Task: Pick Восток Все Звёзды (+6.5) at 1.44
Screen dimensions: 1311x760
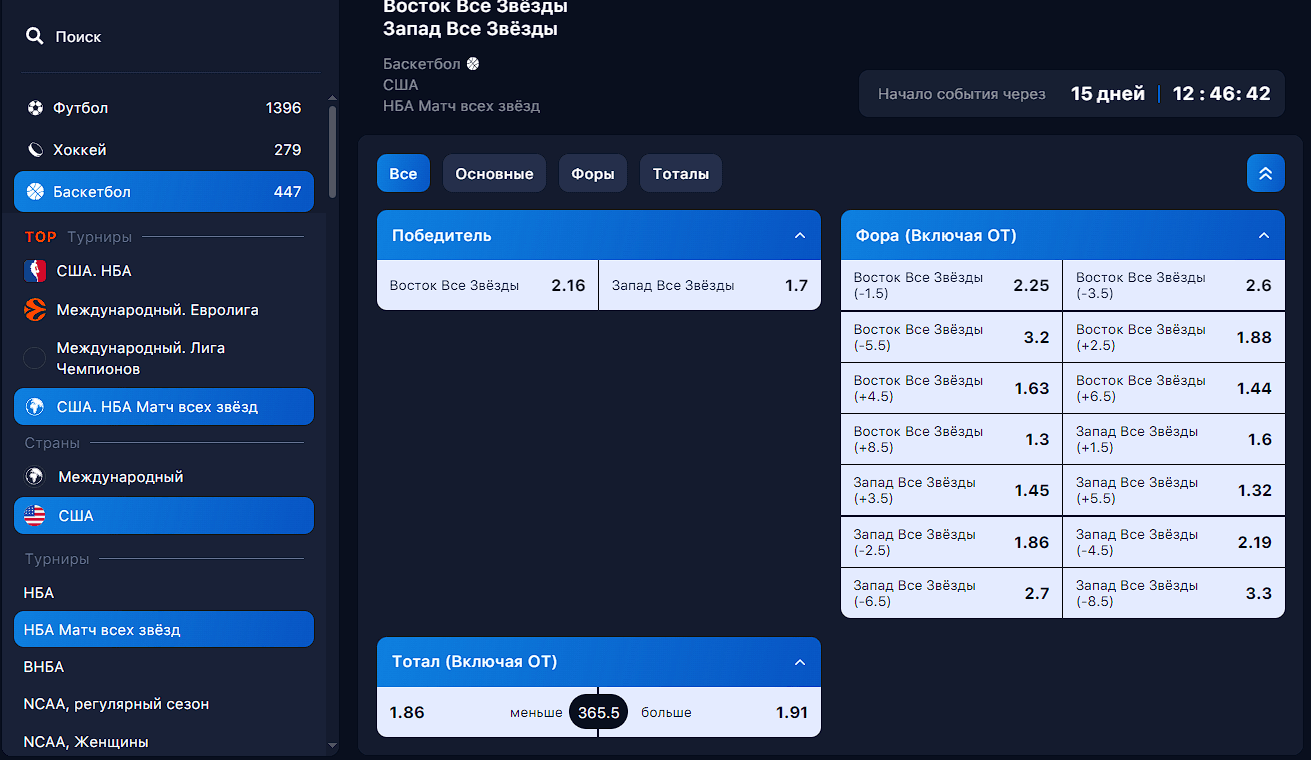Action: point(1174,388)
